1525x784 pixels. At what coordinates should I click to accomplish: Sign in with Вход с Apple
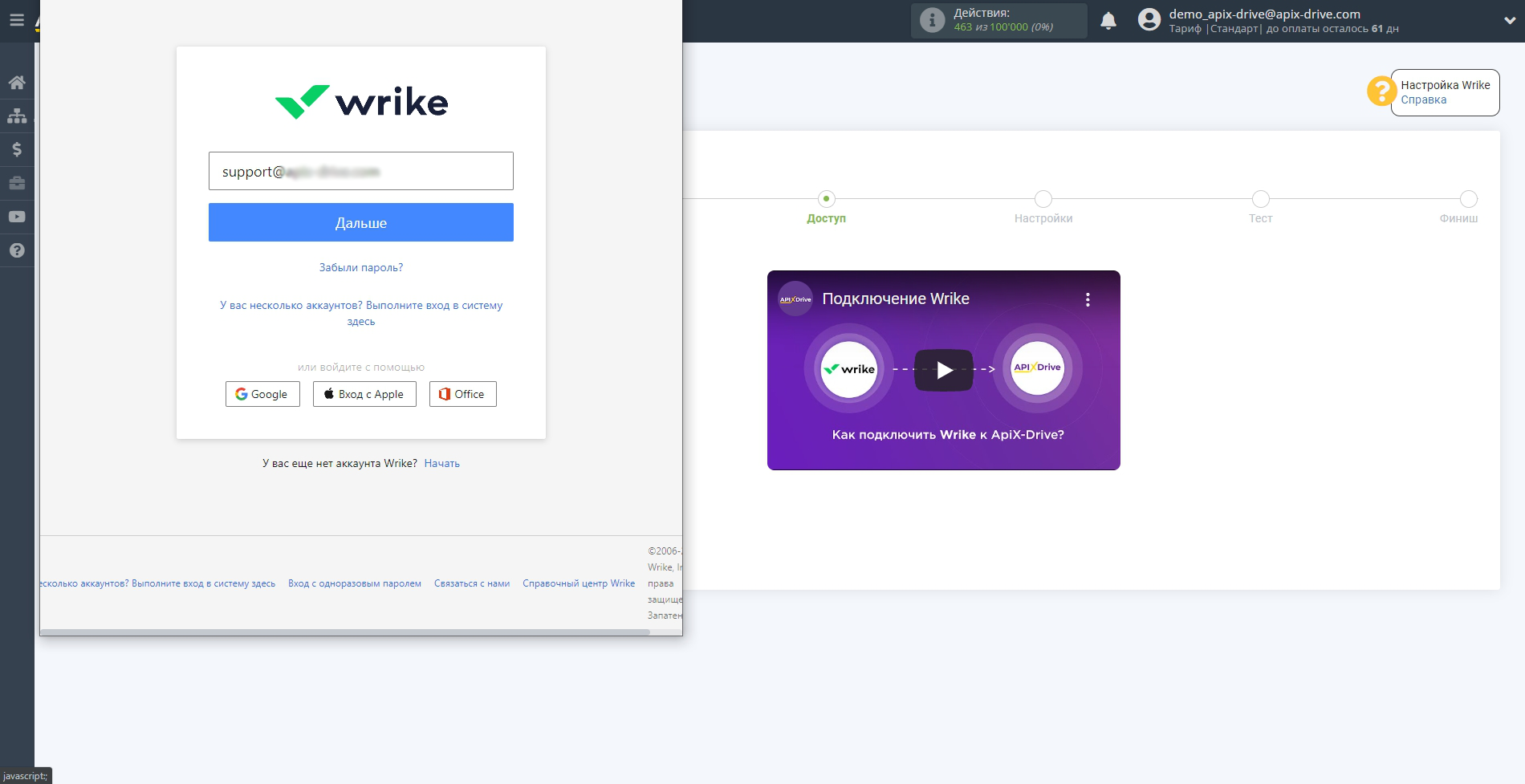pos(364,394)
